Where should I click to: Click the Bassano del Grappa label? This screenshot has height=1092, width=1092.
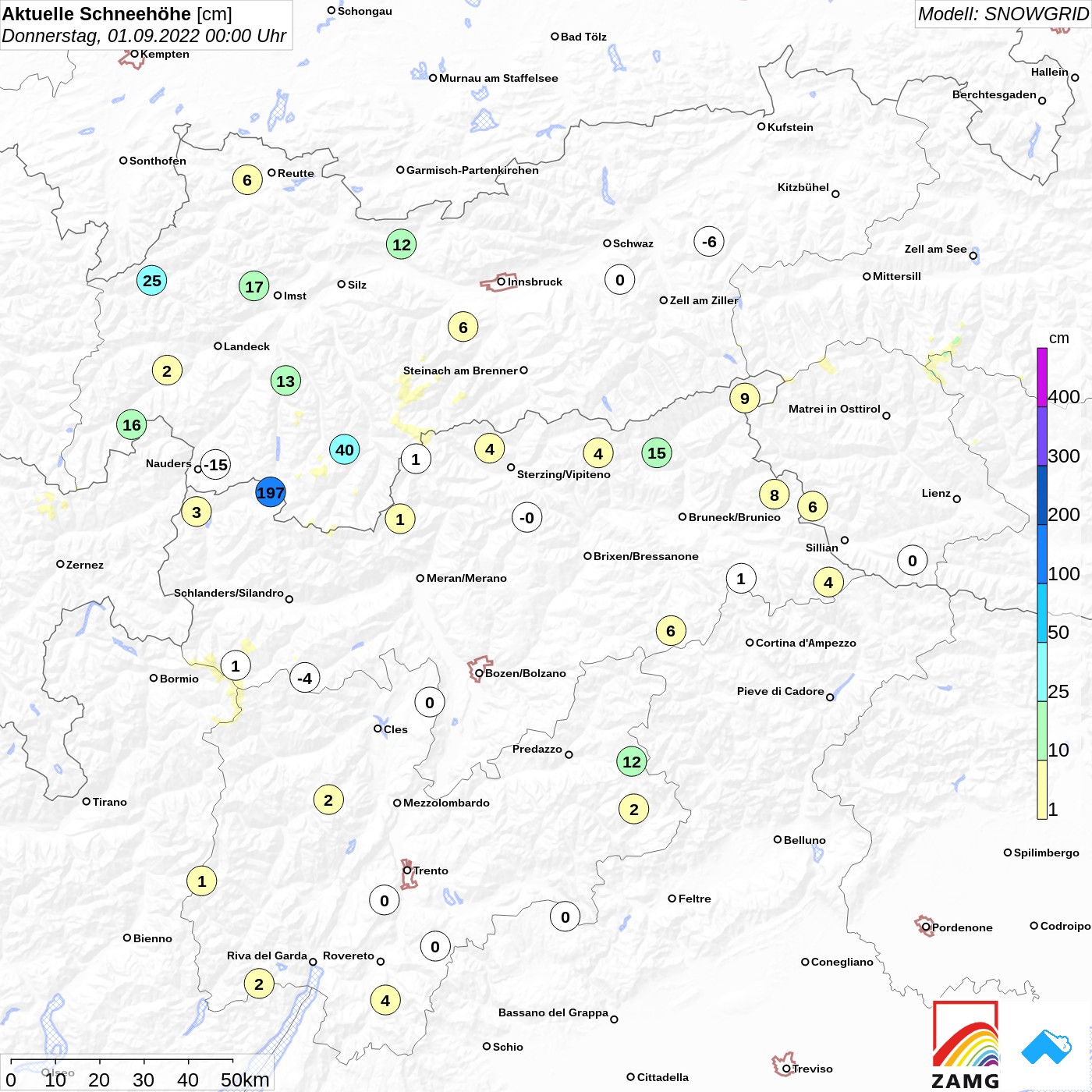[x=553, y=1012]
